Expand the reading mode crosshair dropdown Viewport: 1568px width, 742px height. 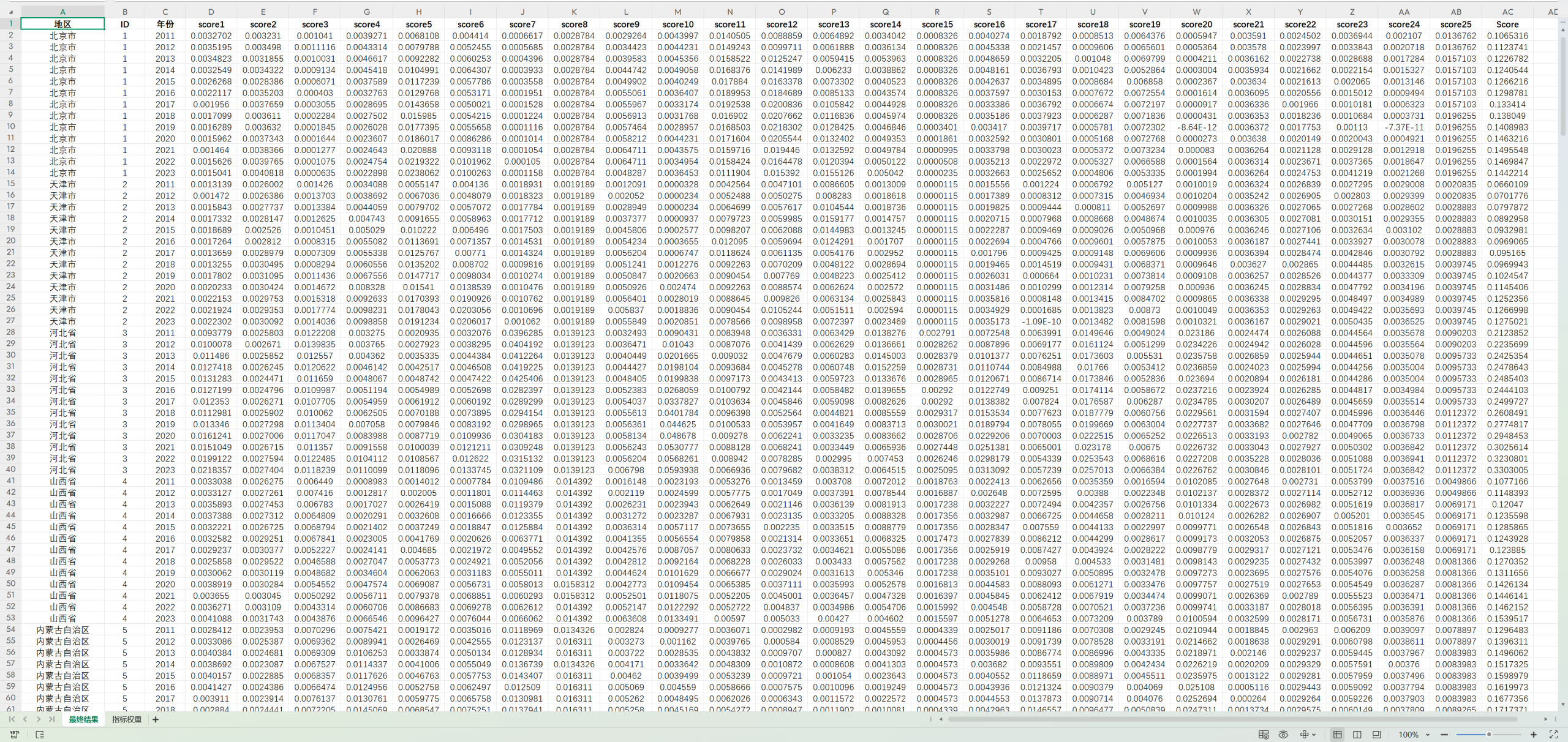(1314, 734)
